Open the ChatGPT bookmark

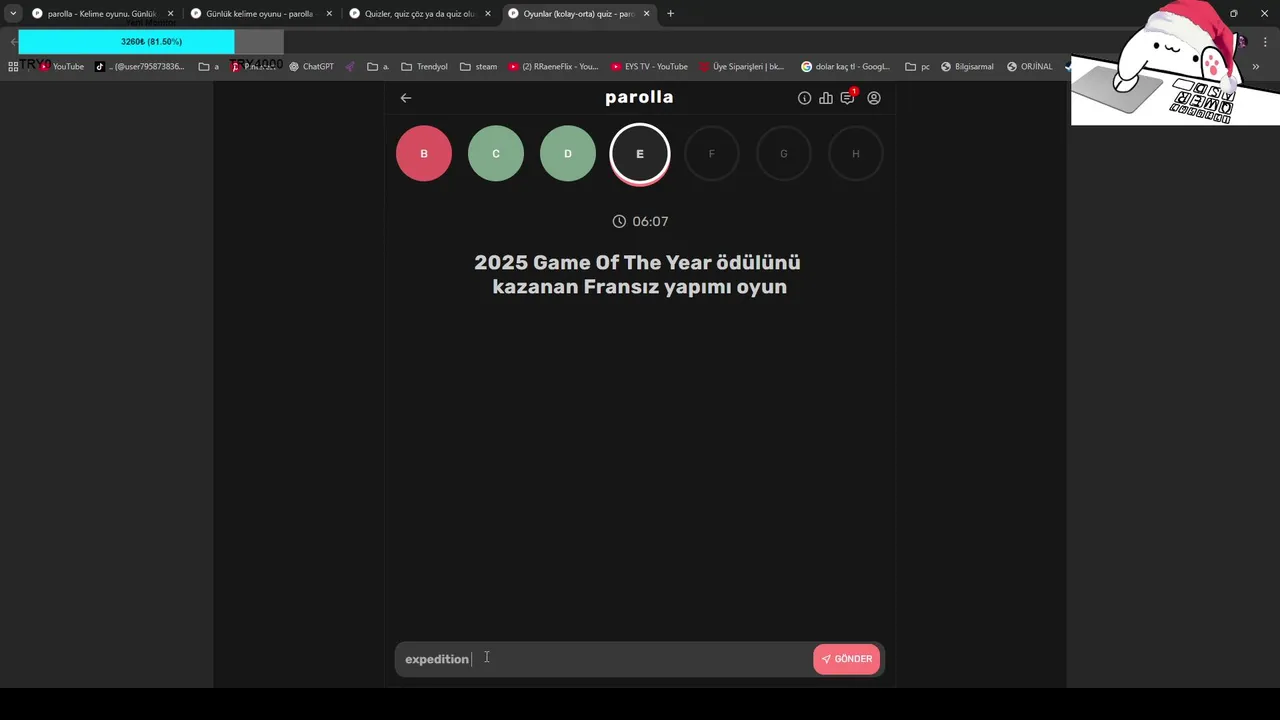311,66
